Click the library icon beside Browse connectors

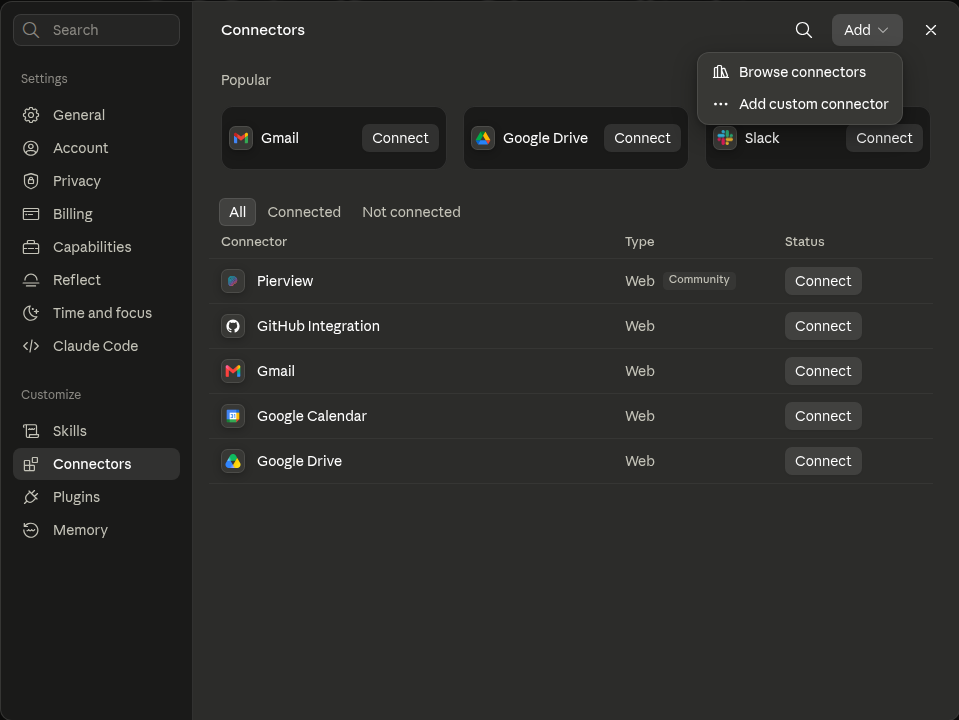(720, 72)
